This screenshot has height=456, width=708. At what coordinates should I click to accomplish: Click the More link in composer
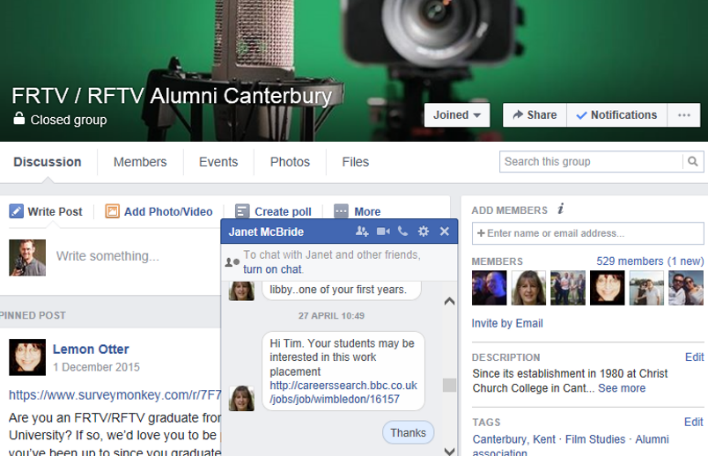point(367,211)
